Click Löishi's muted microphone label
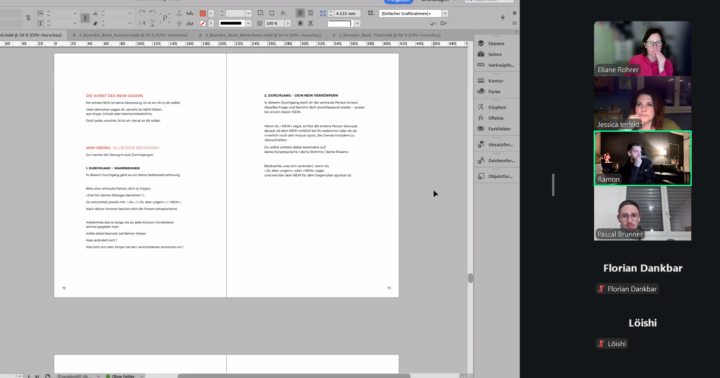 [612, 344]
